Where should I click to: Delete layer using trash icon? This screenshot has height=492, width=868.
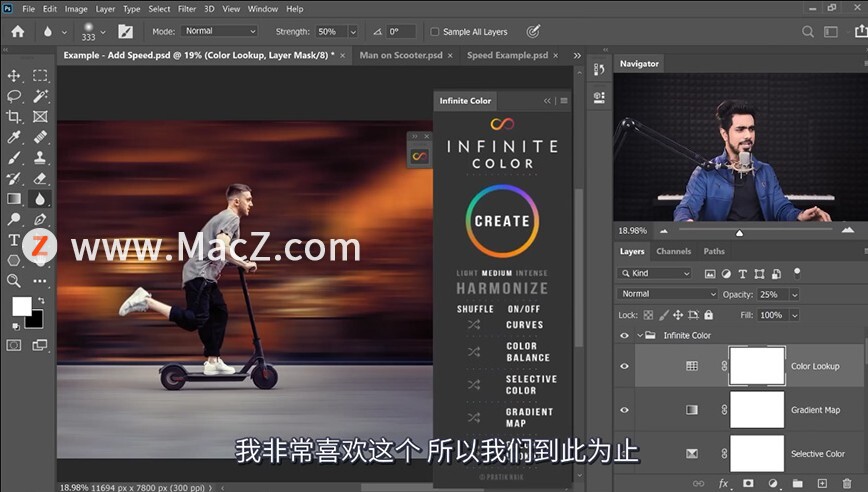(846, 483)
